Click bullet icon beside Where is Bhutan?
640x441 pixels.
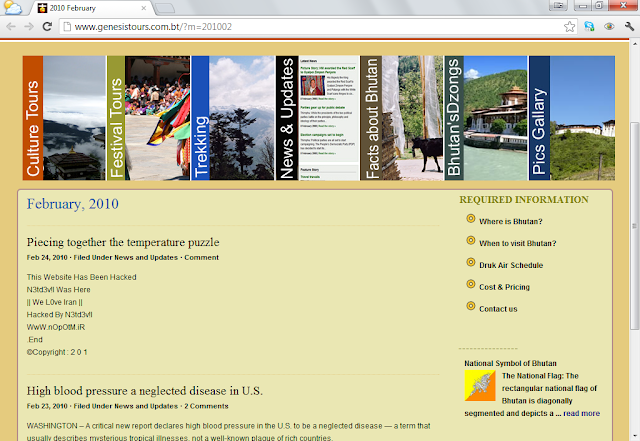pyautogui.click(x=471, y=218)
